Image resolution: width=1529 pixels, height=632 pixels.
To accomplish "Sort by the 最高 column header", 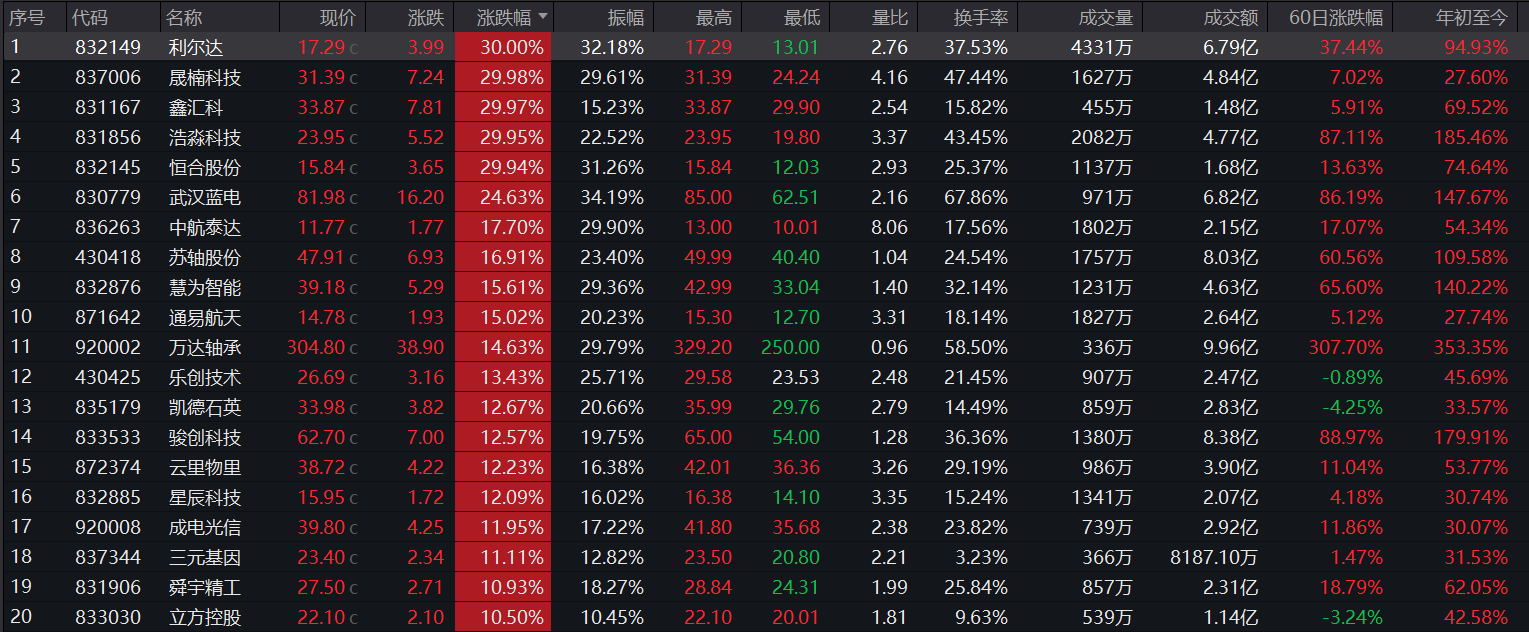I will (714, 17).
